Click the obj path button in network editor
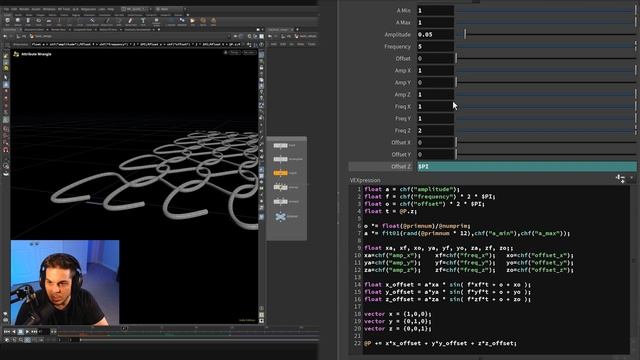The height and width of the screenshot is (360, 640). click(287, 36)
